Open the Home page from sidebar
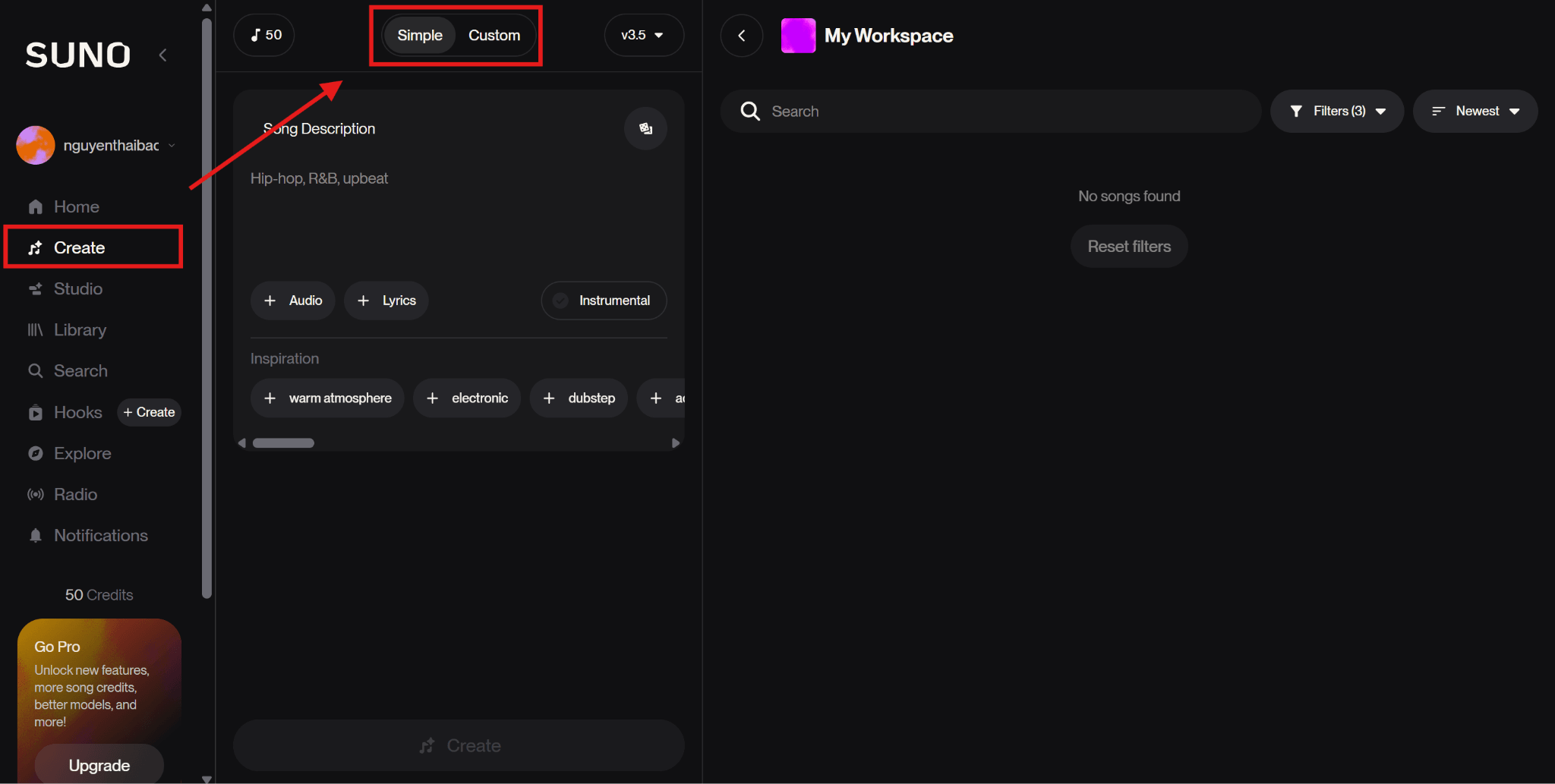The height and width of the screenshot is (784, 1555). tap(76, 206)
